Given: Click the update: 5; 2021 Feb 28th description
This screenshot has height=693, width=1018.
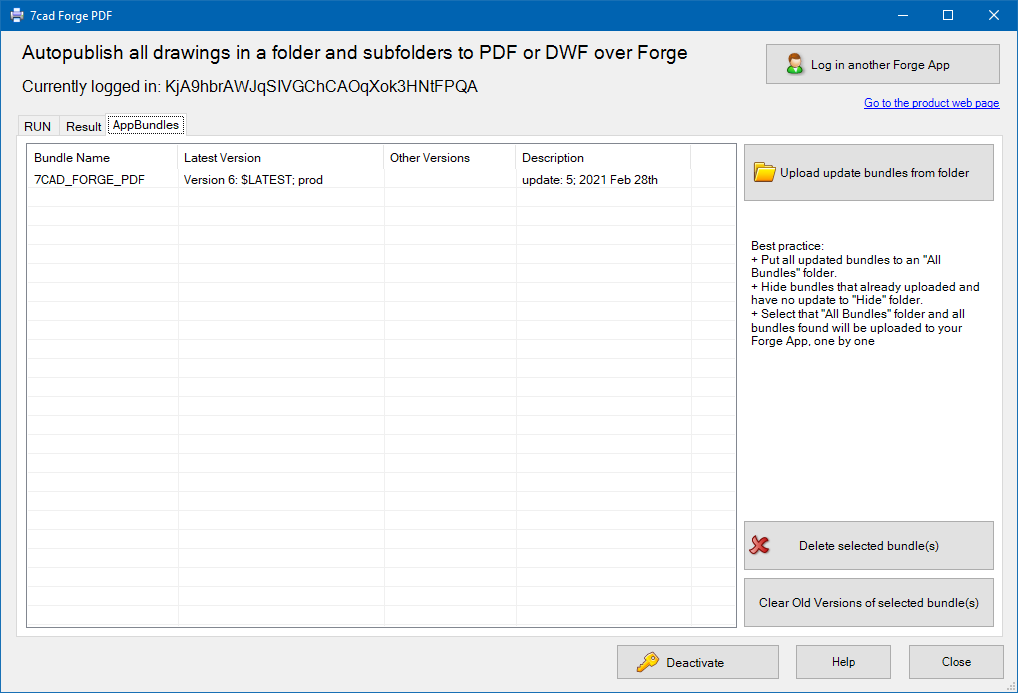Looking at the screenshot, I should (590, 180).
